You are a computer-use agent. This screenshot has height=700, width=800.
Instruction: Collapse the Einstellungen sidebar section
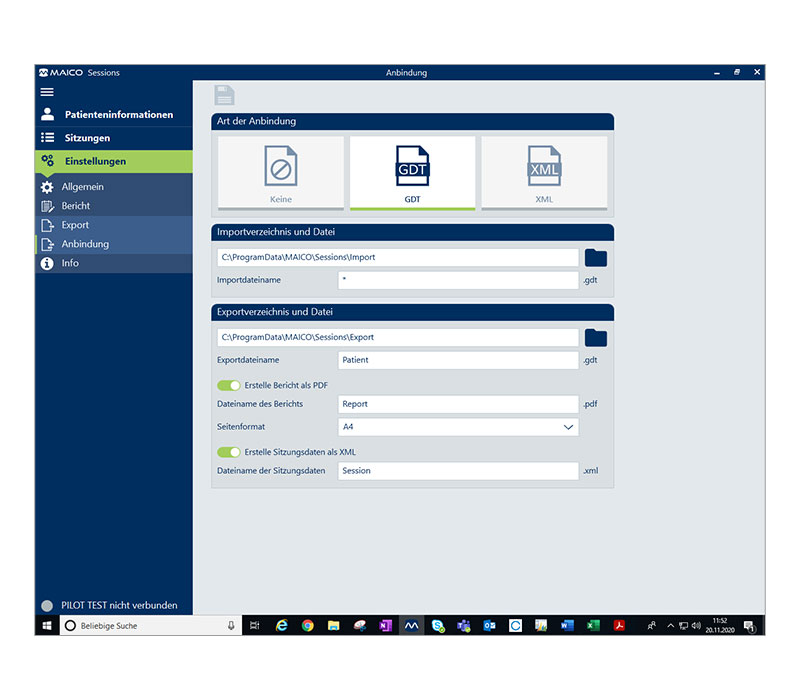tap(95, 161)
